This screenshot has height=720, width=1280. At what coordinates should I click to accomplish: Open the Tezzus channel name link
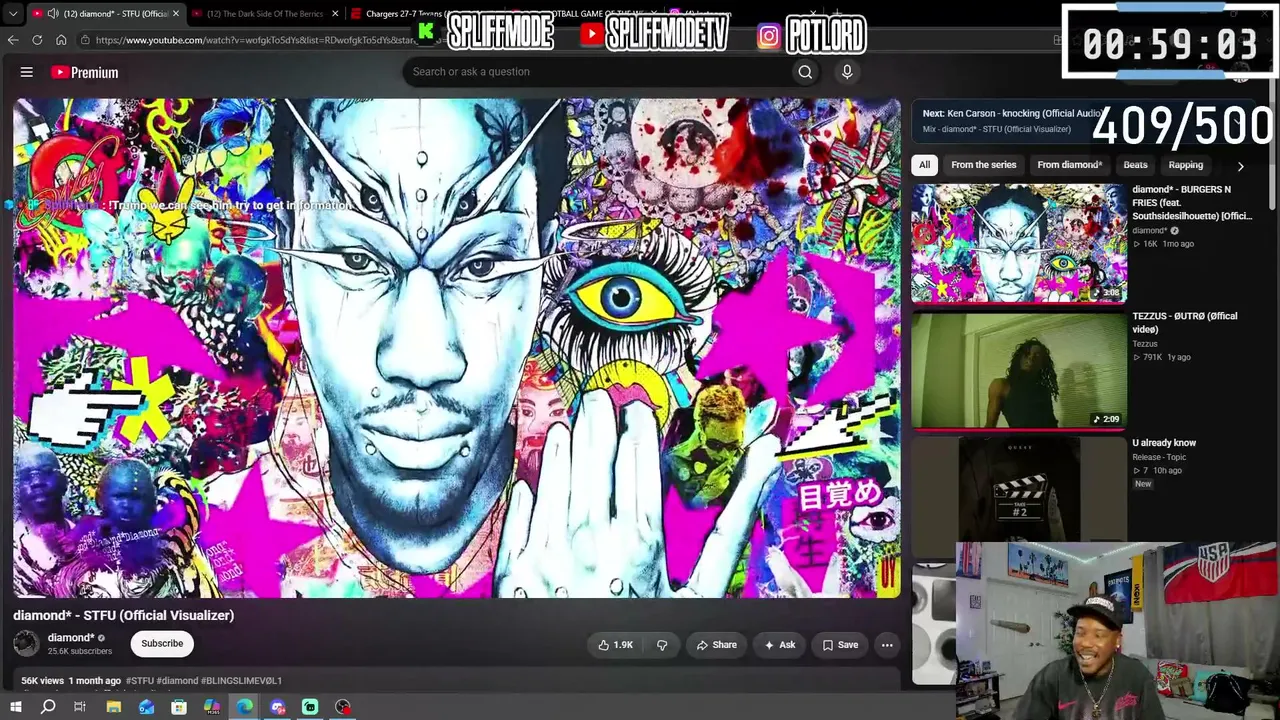coord(1145,344)
